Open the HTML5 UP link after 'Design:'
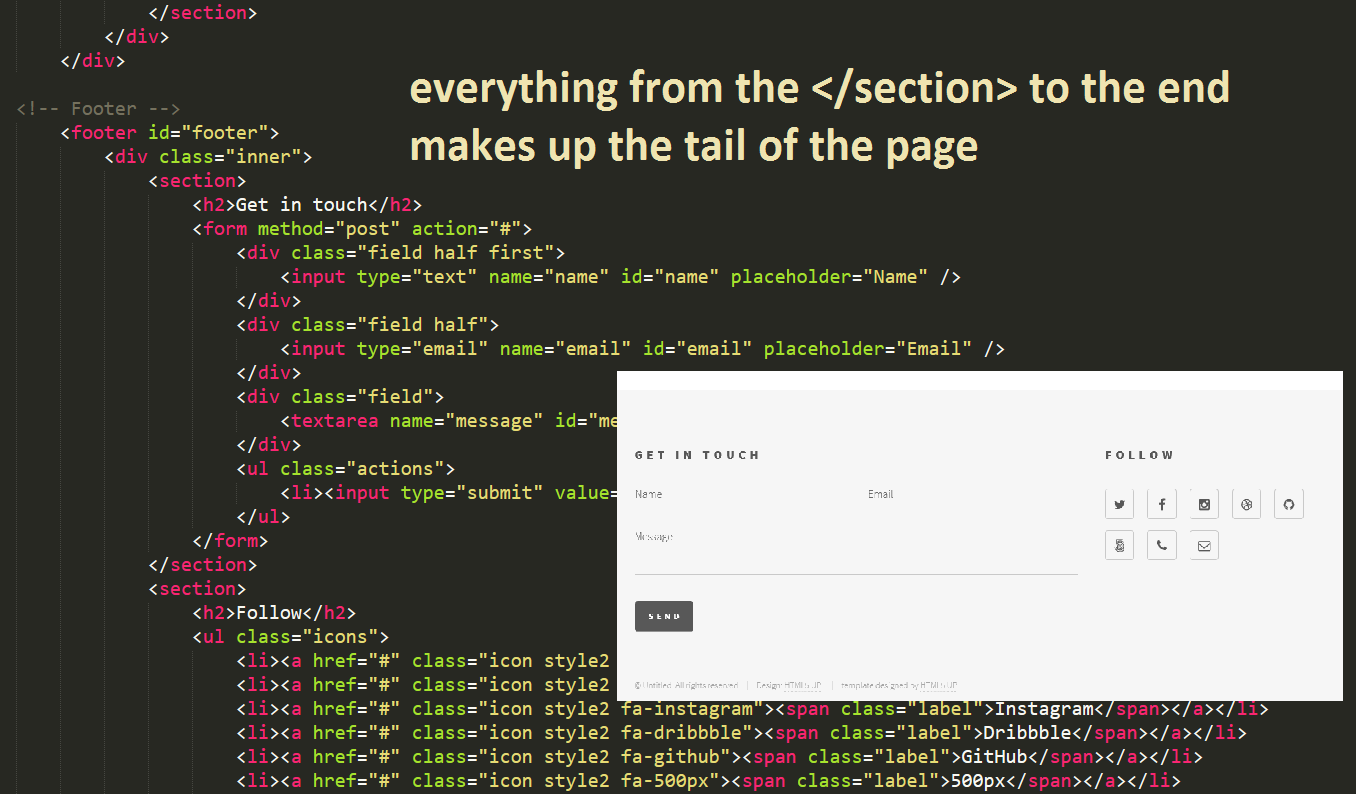 (803, 685)
